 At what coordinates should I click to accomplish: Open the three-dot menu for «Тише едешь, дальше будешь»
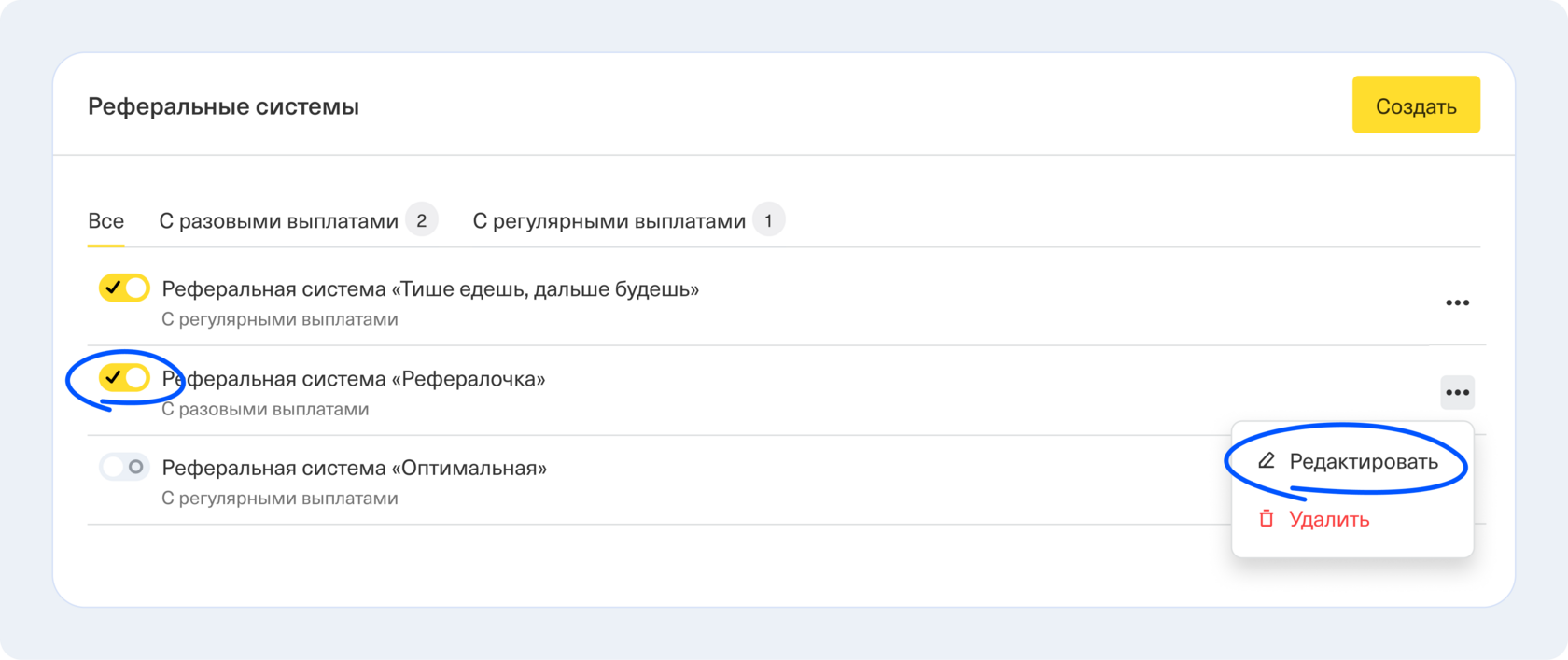pos(1457,302)
